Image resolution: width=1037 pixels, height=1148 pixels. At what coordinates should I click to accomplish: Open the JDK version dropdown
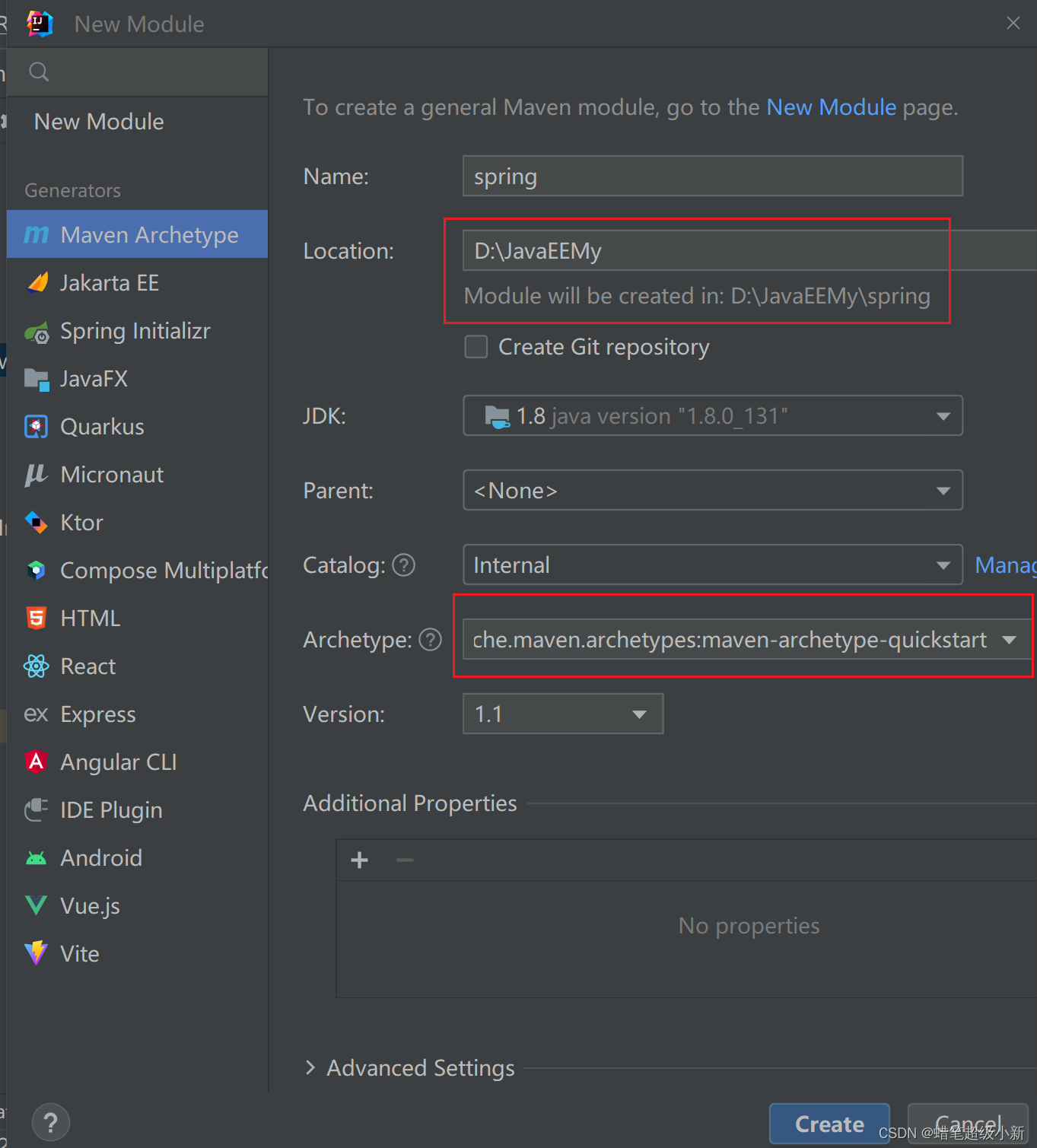713,415
